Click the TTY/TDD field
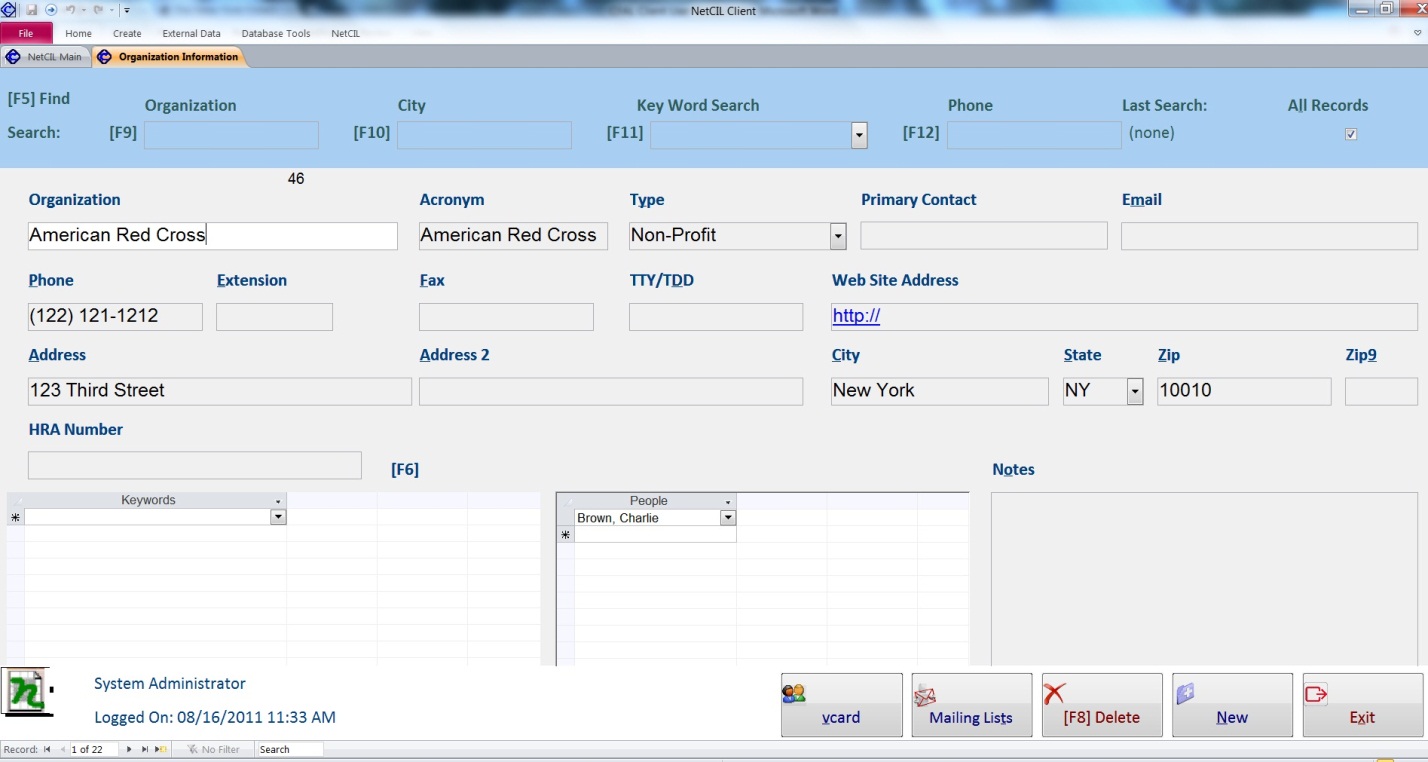The image size is (1428, 762). tap(716, 317)
